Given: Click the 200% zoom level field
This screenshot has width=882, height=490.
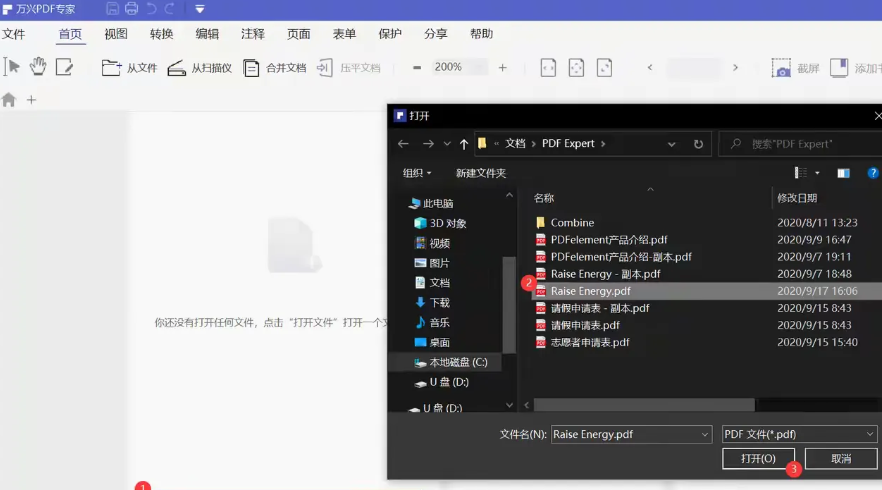Looking at the screenshot, I should pyautogui.click(x=460, y=67).
